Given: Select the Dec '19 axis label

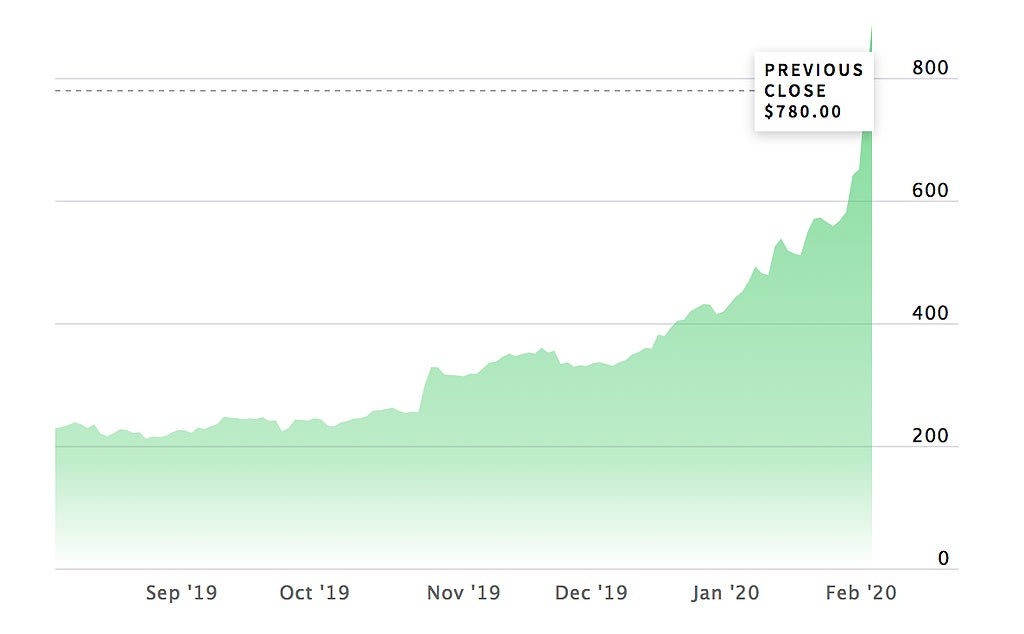Looking at the screenshot, I should [x=591, y=593].
